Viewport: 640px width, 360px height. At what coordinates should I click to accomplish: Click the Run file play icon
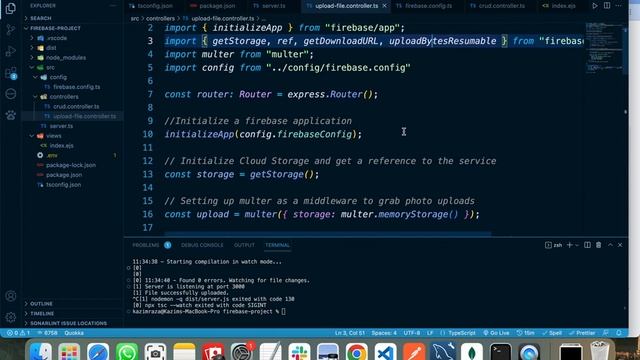pos(595,6)
